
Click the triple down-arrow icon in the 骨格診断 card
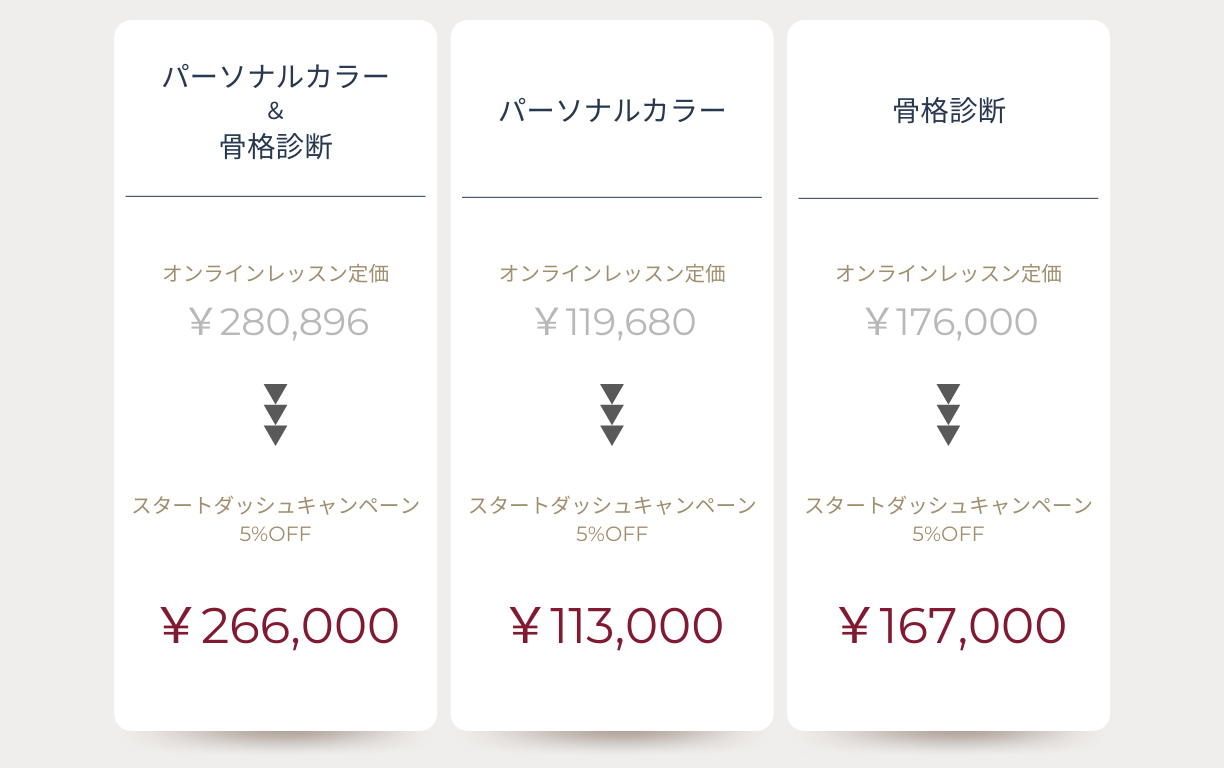(949, 415)
